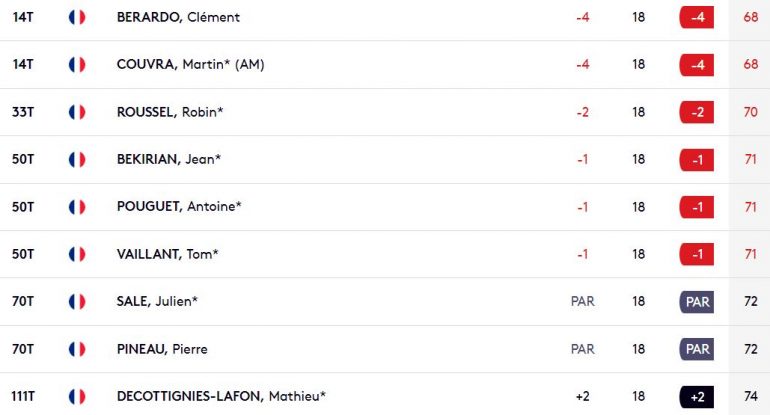Click French flag beside VAILLANT, Tom
Viewport: 770px width, 415px height.
[x=77, y=254]
